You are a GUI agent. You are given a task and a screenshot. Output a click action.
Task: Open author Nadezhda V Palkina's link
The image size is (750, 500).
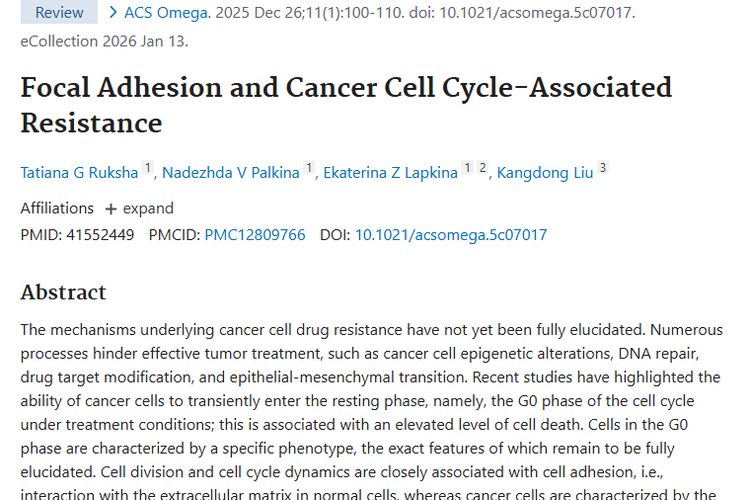coord(231,172)
